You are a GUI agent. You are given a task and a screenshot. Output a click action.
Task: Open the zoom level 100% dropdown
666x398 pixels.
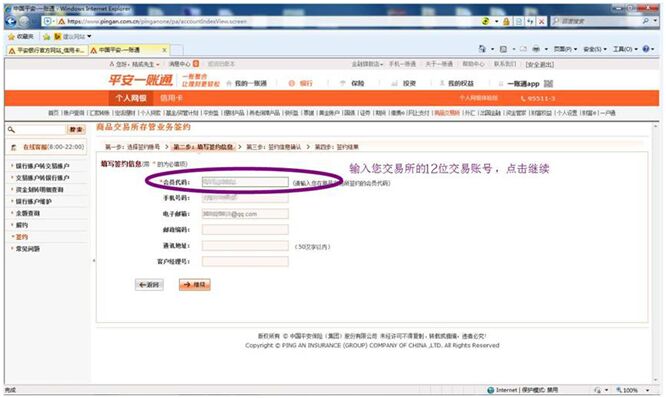[x=648, y=390]
